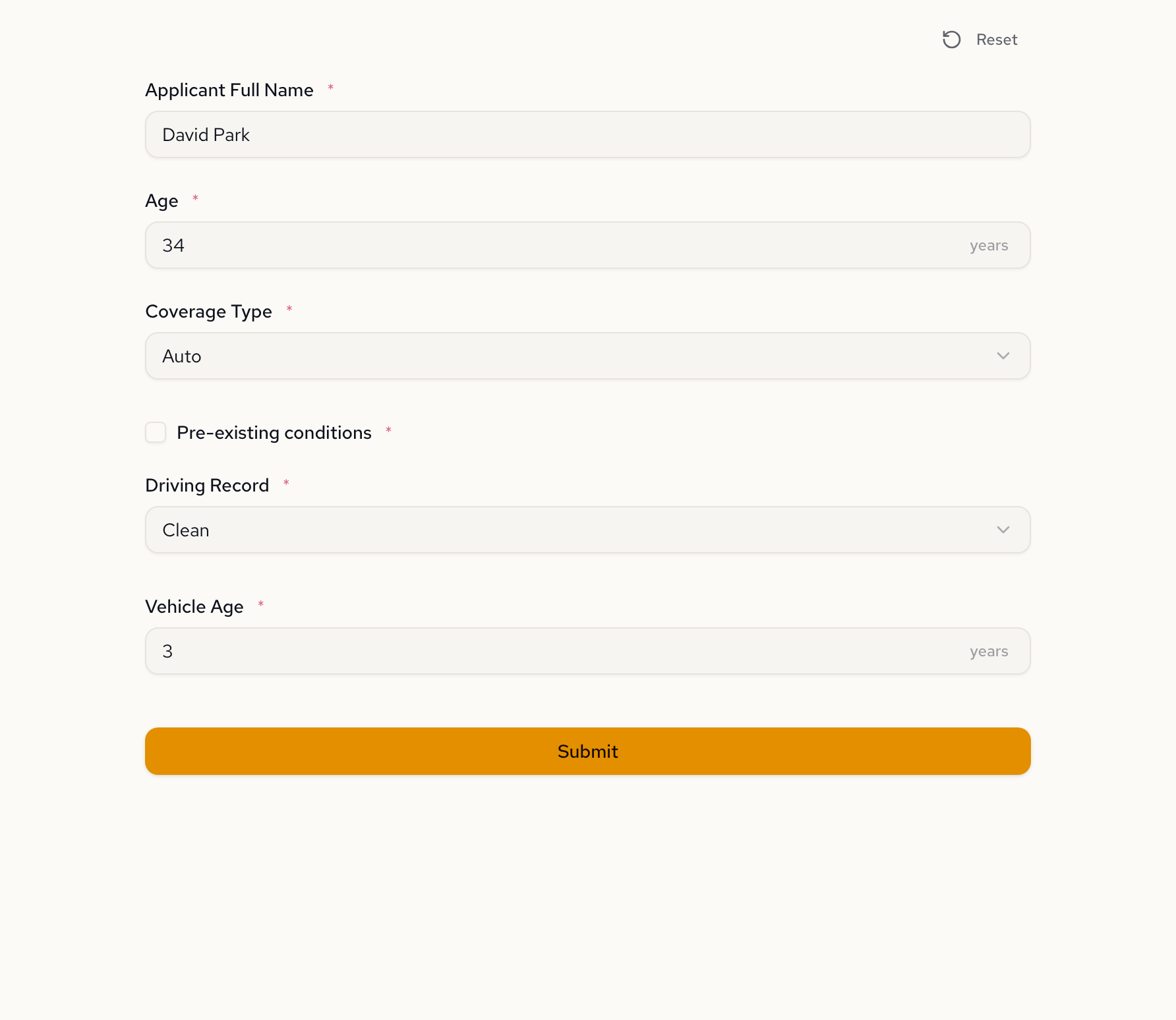
Task: Click the chevron arrow in Coverage Type
Action: [x=1003, y=356]
